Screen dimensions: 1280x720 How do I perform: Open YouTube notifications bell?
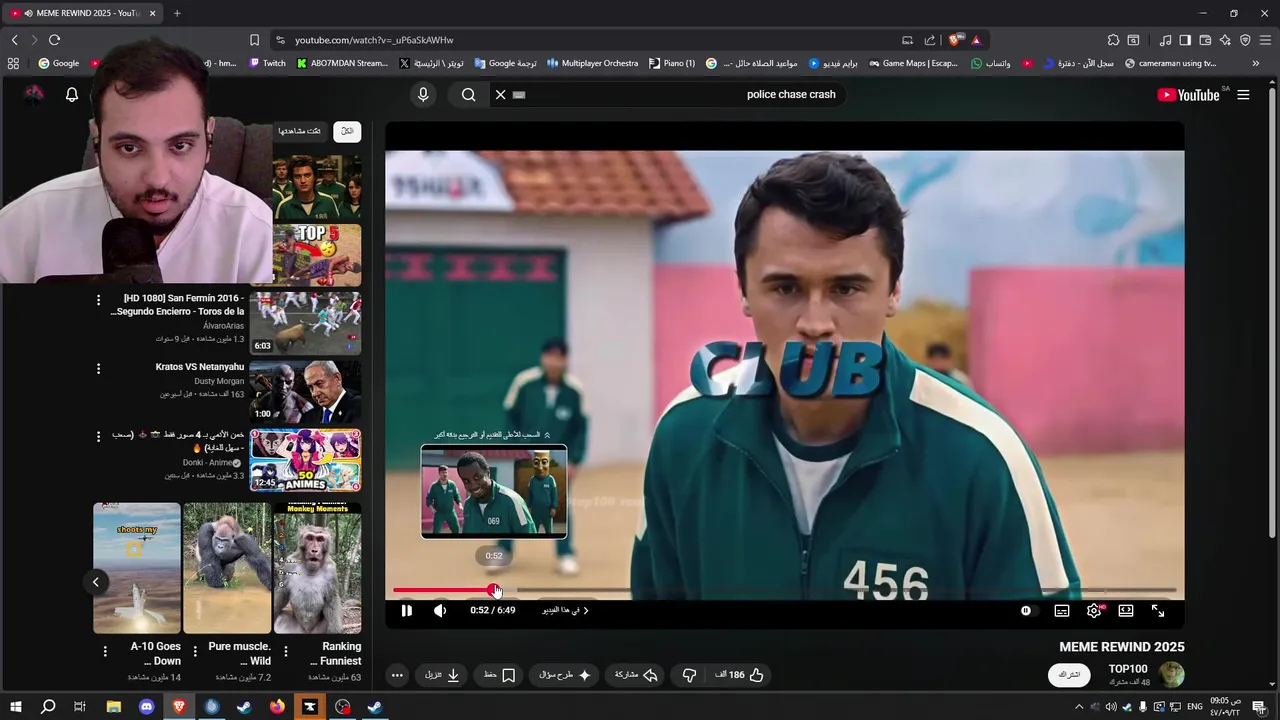coord(72,95)
